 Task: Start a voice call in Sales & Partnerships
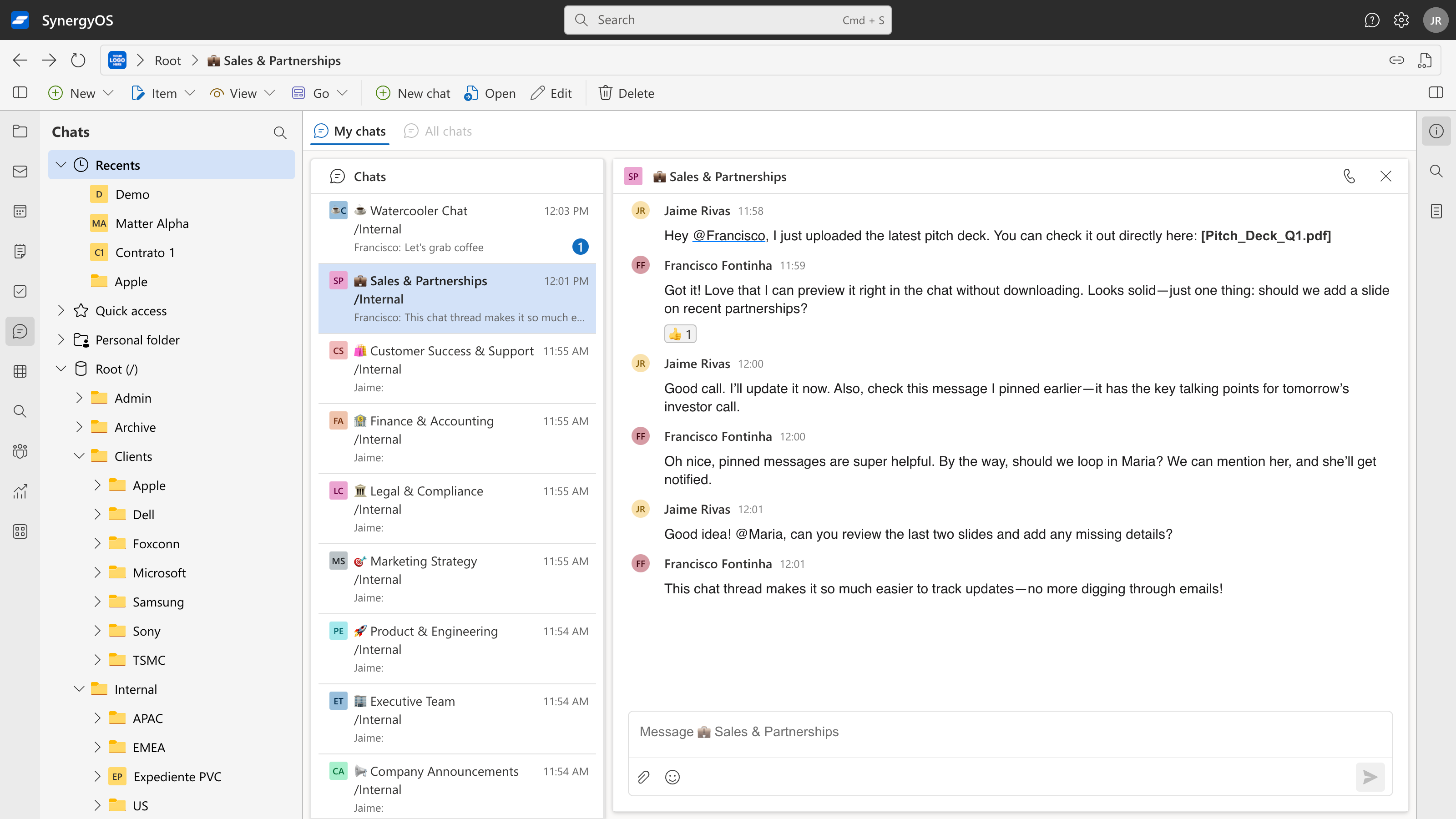1349,177
